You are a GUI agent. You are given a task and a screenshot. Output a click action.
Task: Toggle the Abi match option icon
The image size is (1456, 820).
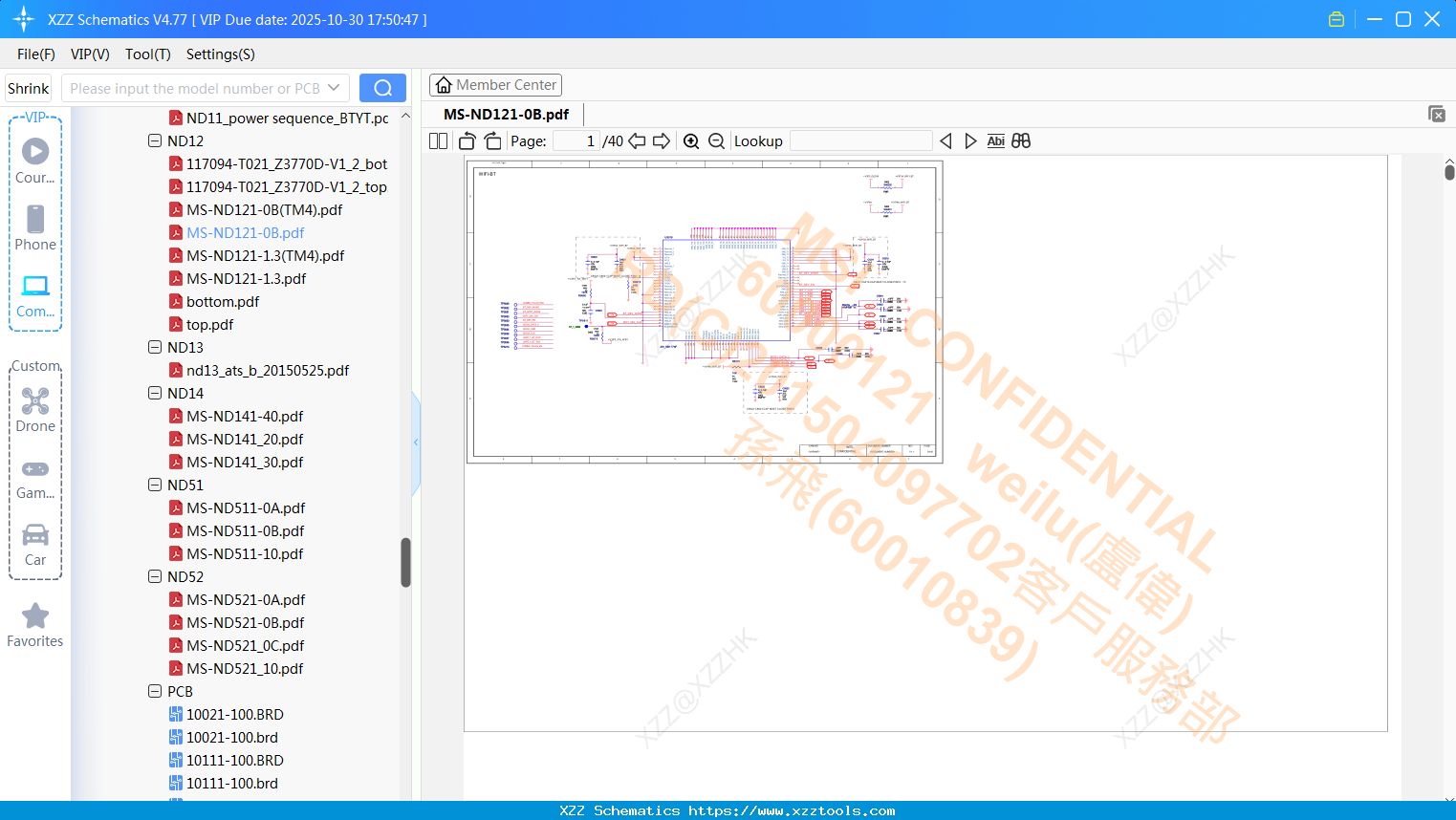tap(995, 140)
